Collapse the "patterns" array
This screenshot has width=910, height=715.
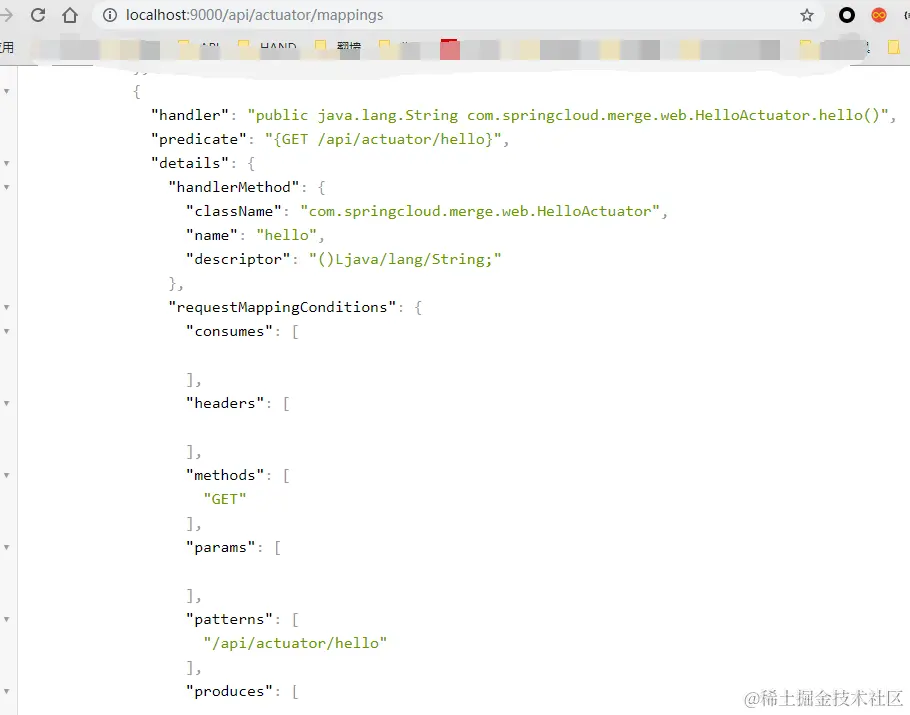pos(6,619)
